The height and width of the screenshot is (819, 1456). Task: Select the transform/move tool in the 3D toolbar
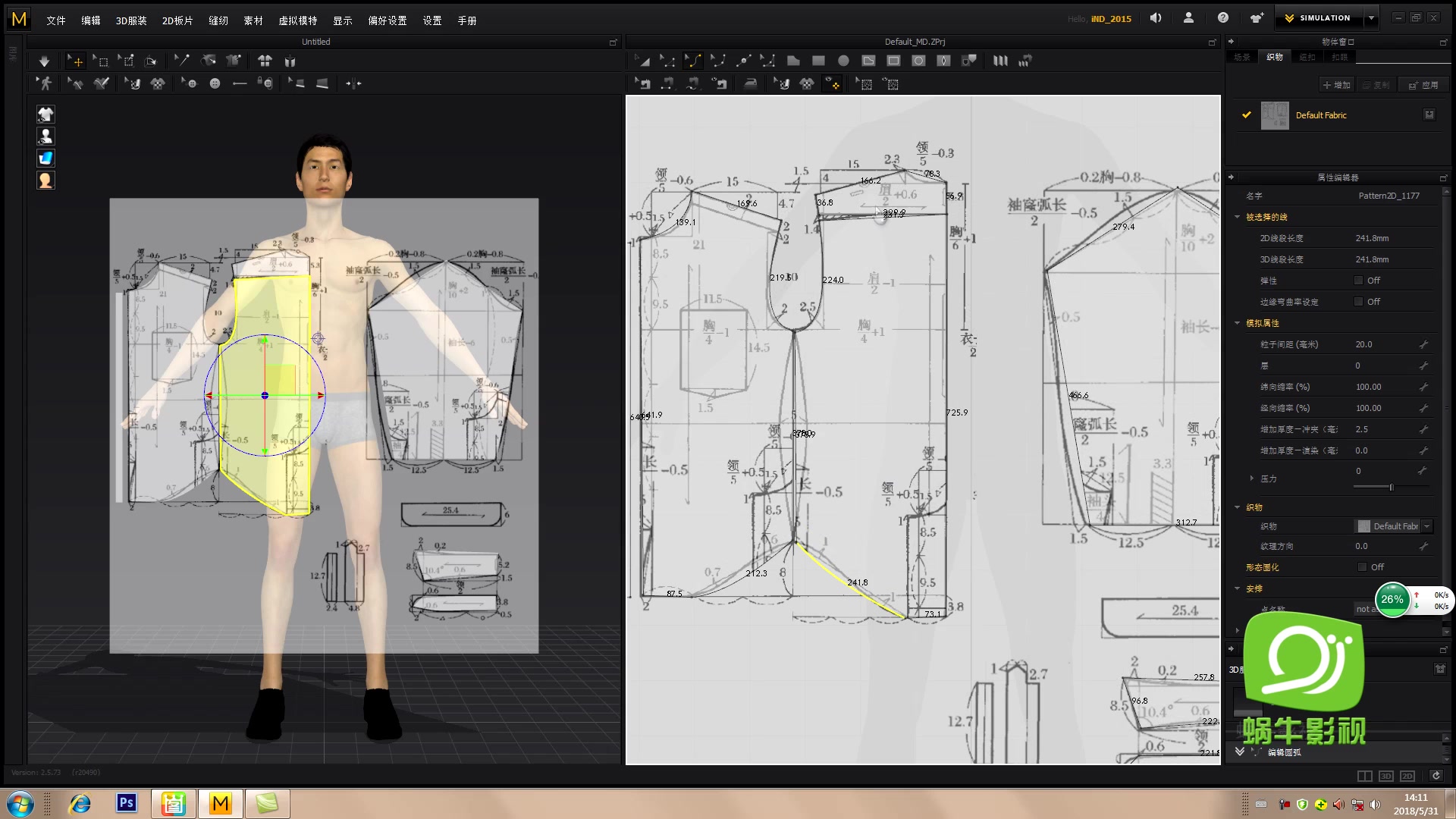point(75,61)
